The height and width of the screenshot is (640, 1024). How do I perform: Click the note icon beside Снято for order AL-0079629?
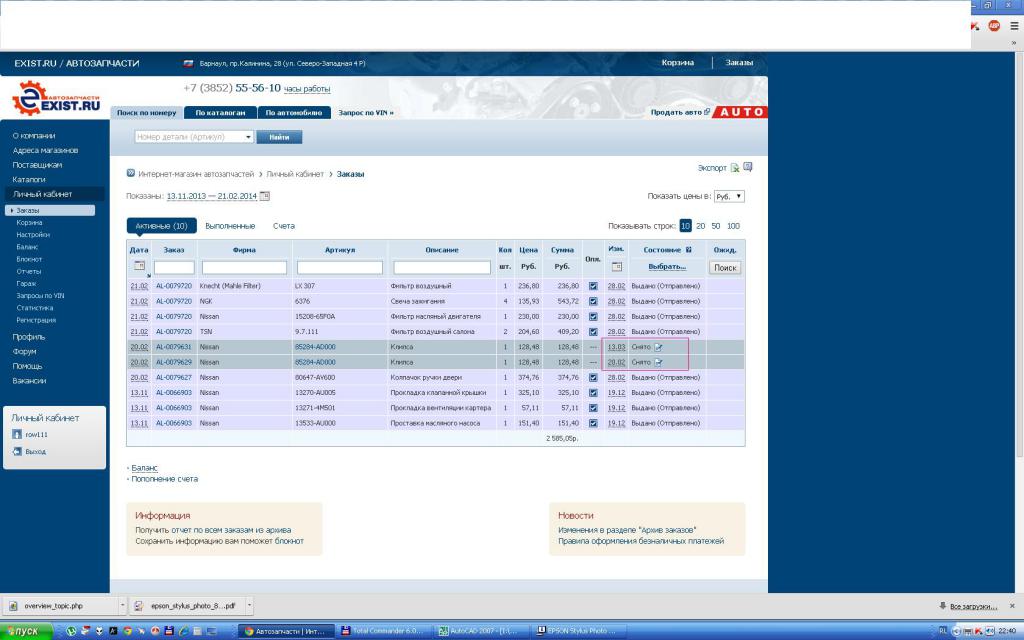658,362
